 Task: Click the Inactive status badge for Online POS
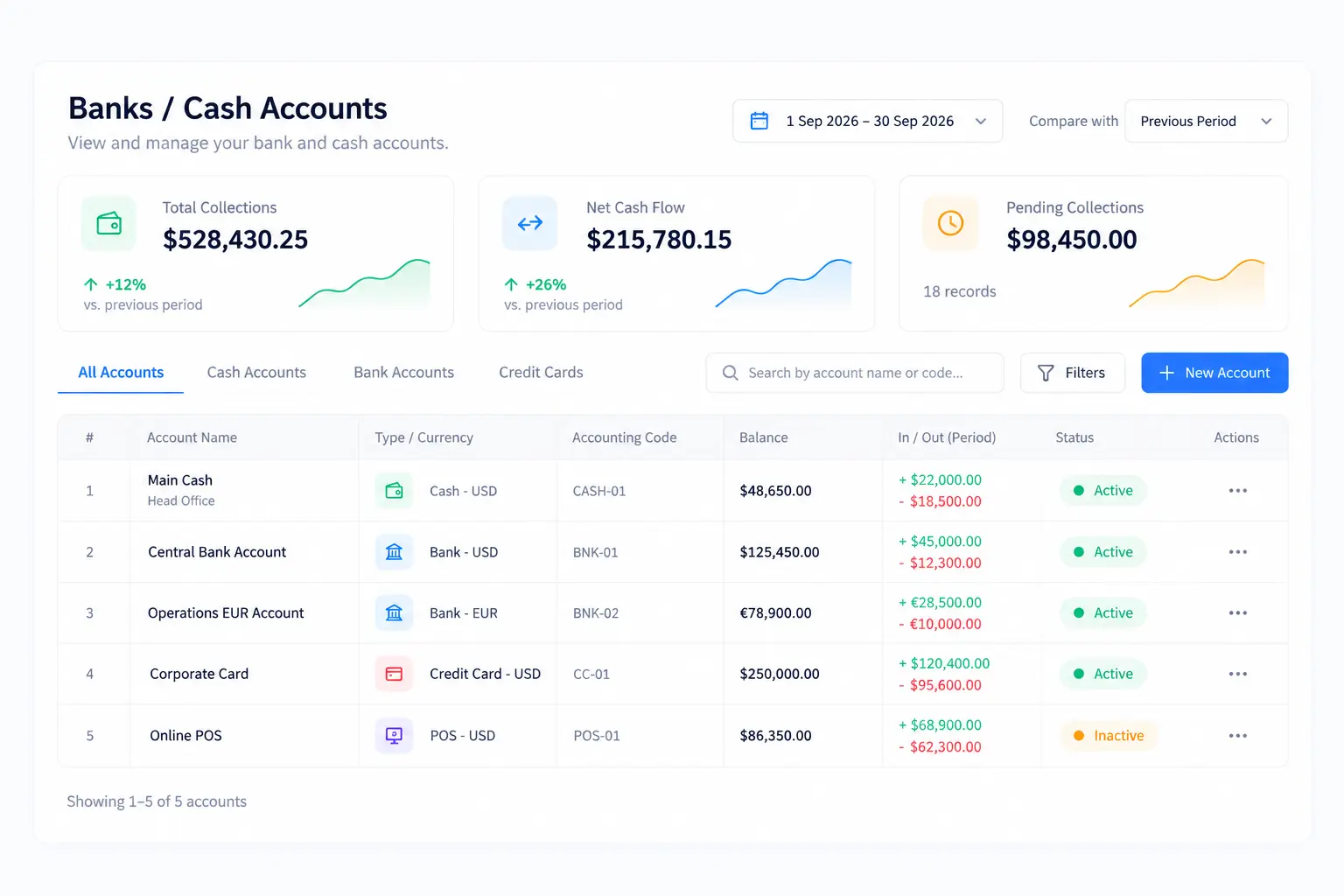[x=1108, y=736]
